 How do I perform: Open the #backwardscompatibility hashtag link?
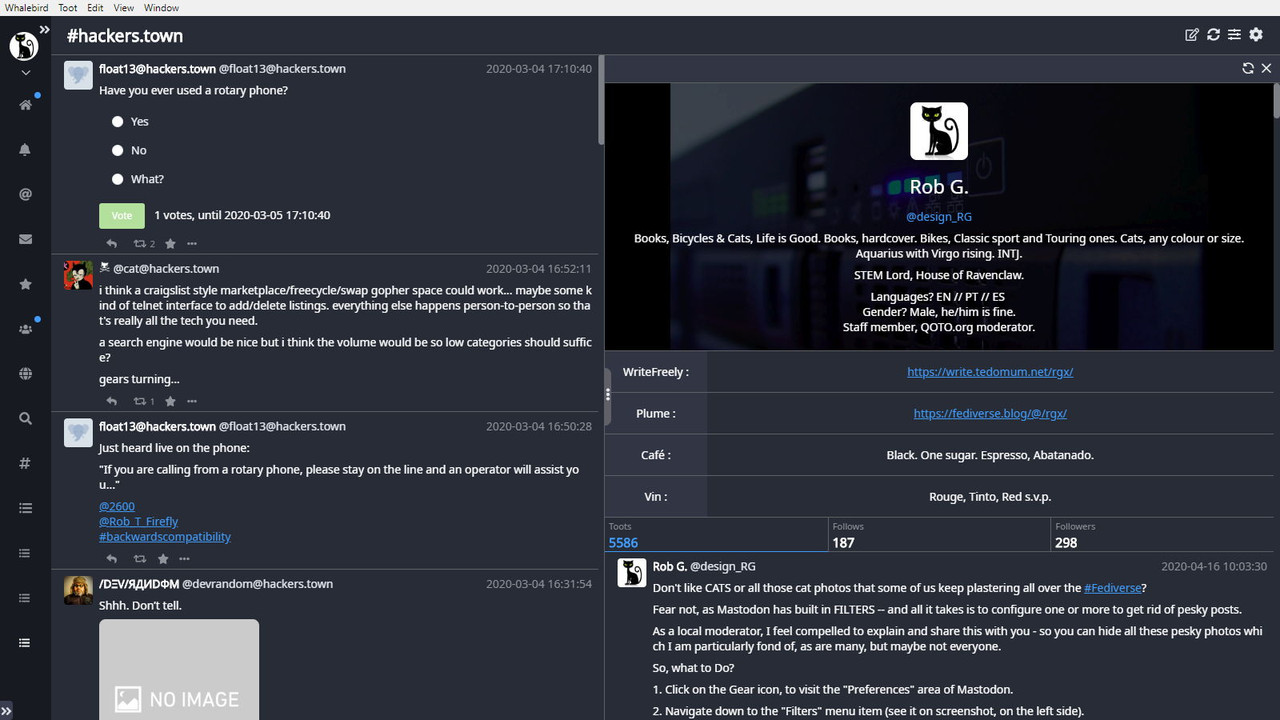pyautogui.click(x=165, y=536)
